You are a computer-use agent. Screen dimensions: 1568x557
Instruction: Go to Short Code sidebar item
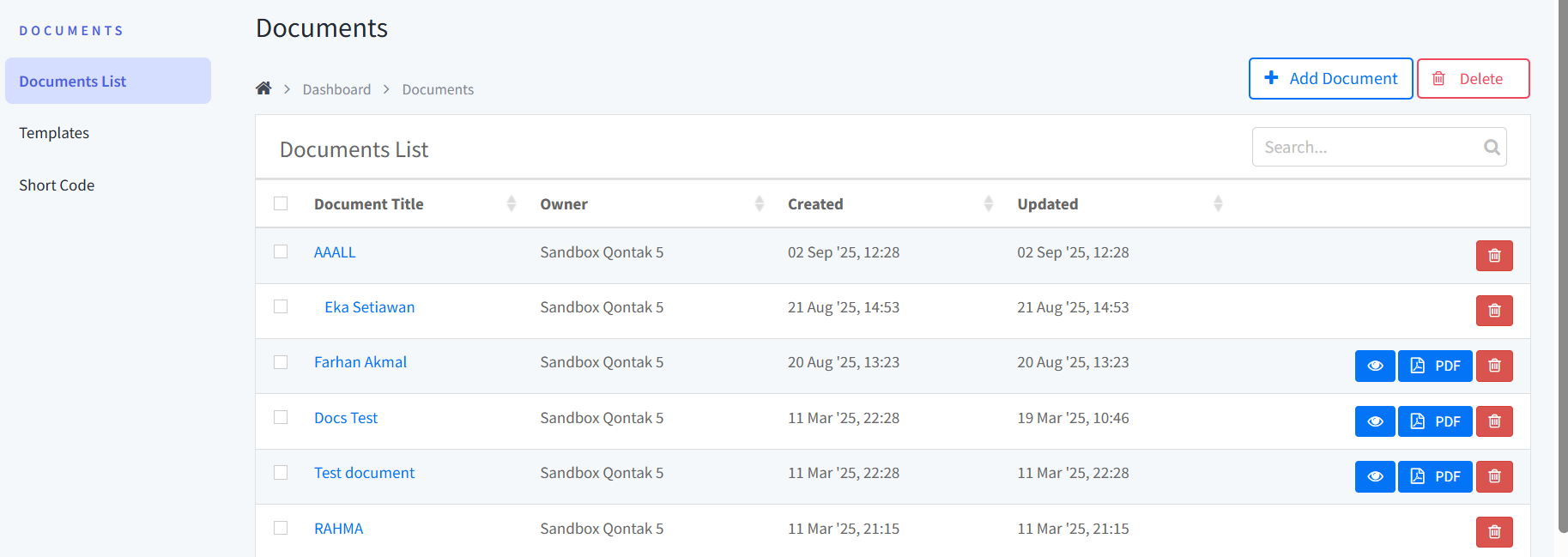pyautogui.click(x=57, y=185)
